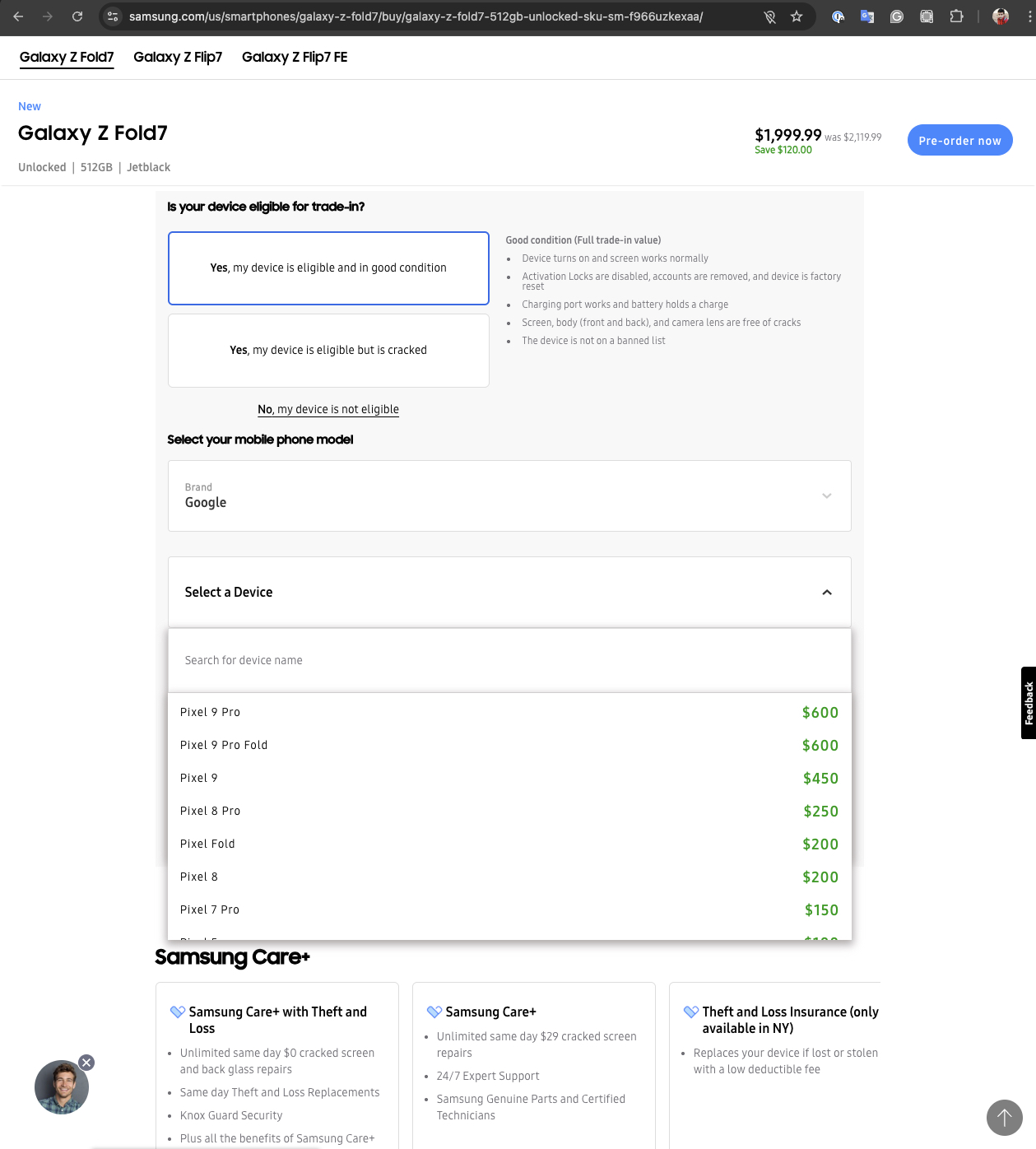This screenshot has width=1036, height=1149.
Task: Reload the page with the refresh icon
Action: click(x=77, y=16)
